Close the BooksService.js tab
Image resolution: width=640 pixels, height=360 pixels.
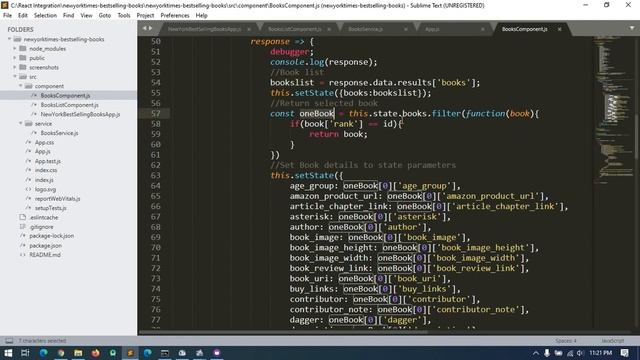coord(406,29)
